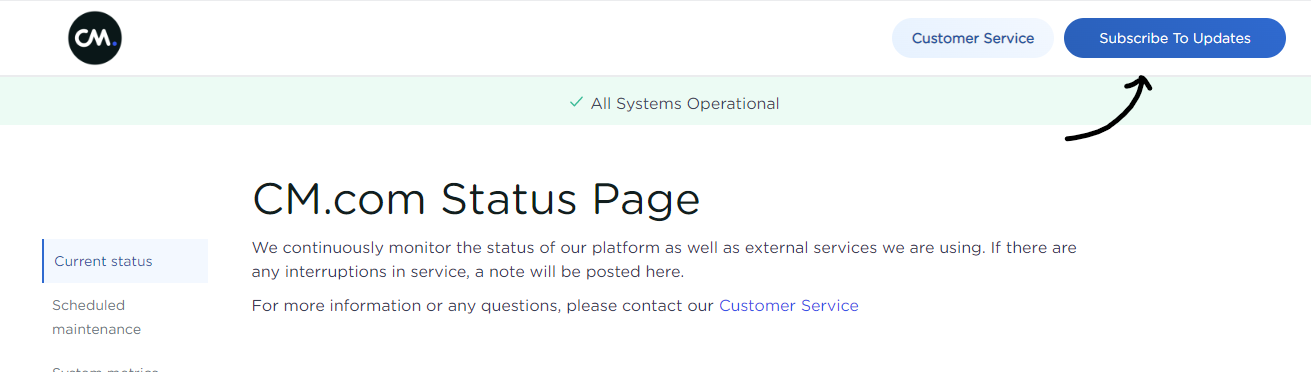Go to the System metrics sidebar item
The image size is (1311, 372).
pos(105,369)
